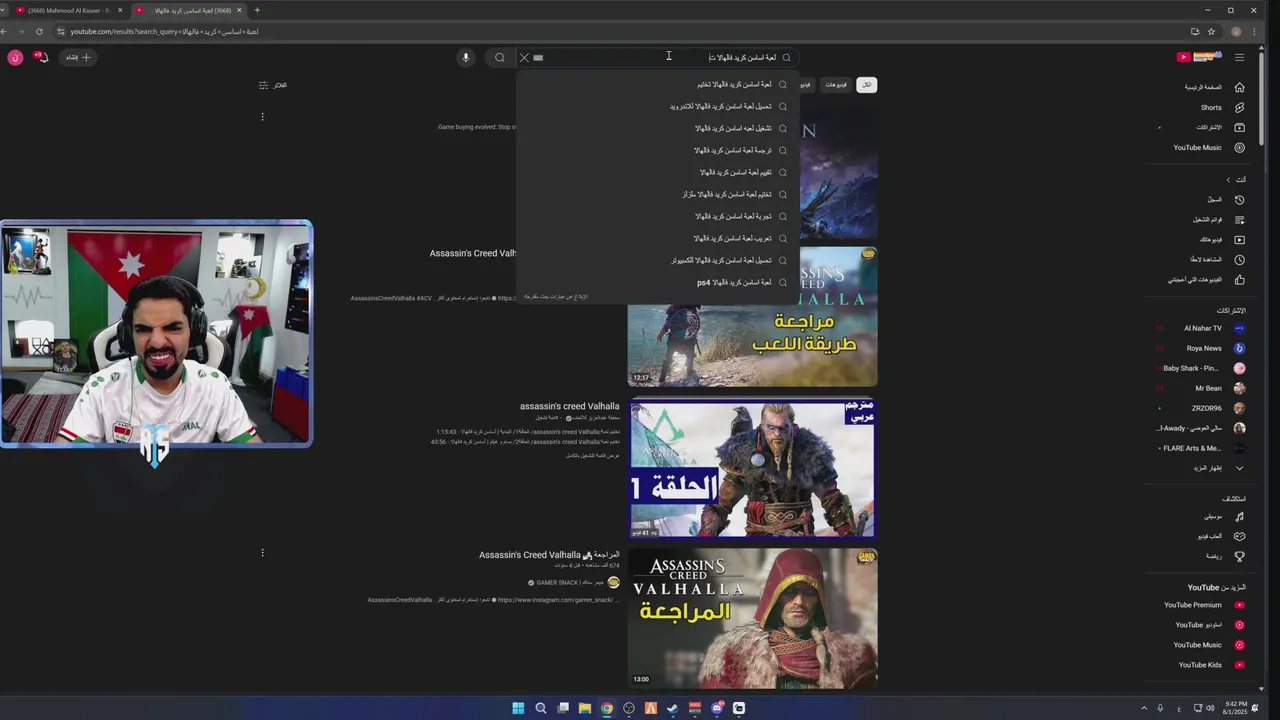Open مراجعة طريقة اللعب video thumbnail
The image size is (1280, 720).
752,317
